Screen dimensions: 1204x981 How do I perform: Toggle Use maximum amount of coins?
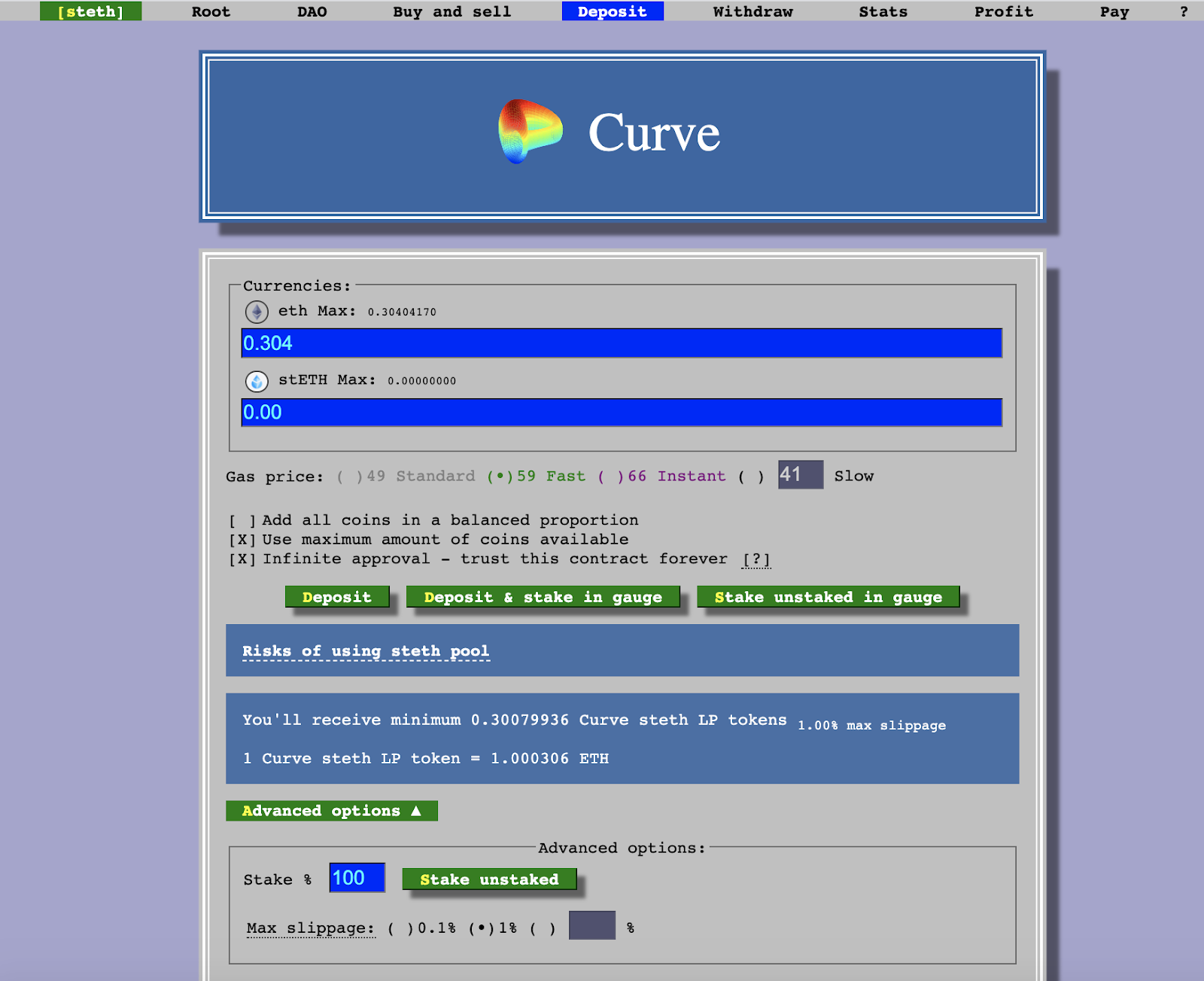tap(242, 540)
